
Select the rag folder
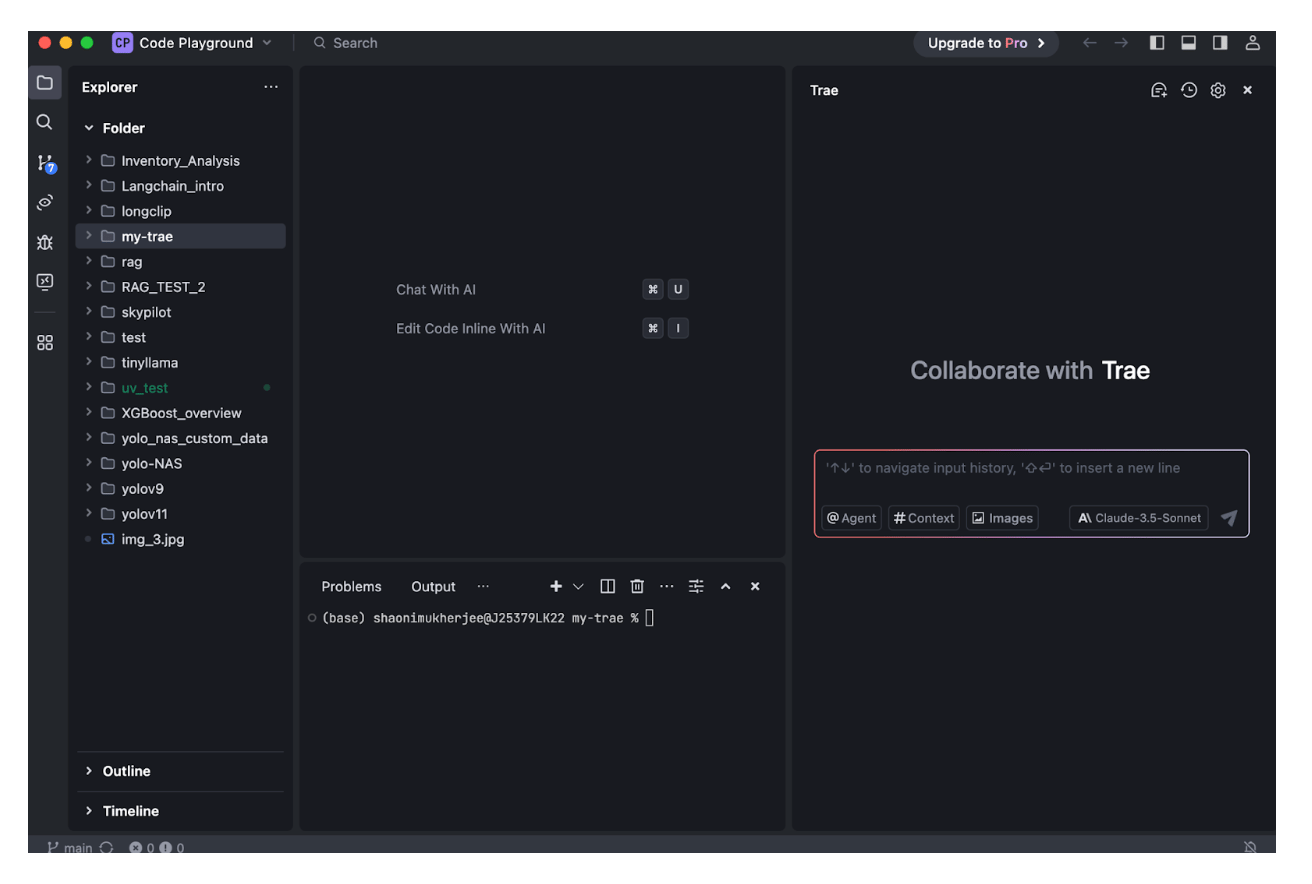click(x=180, y=262)
